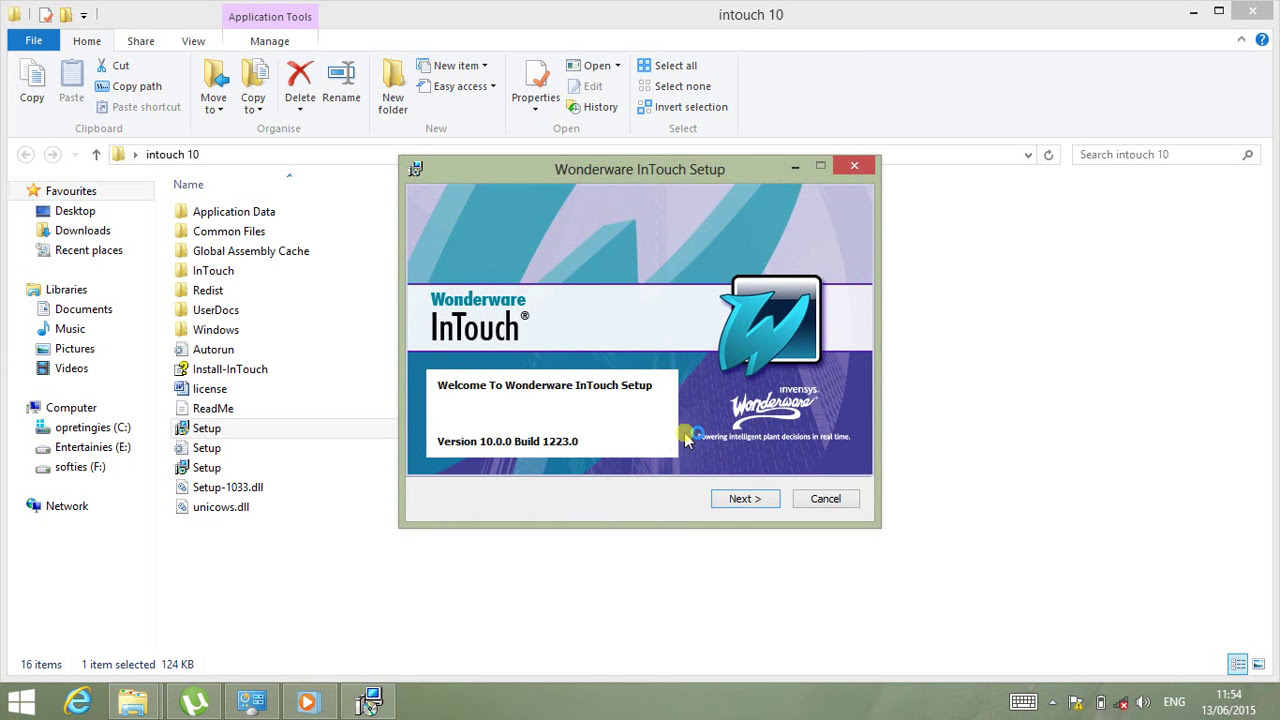Open the address bar history dropdown
The width and height of the screenshot is (1280, 720).
pos(1028,155)
